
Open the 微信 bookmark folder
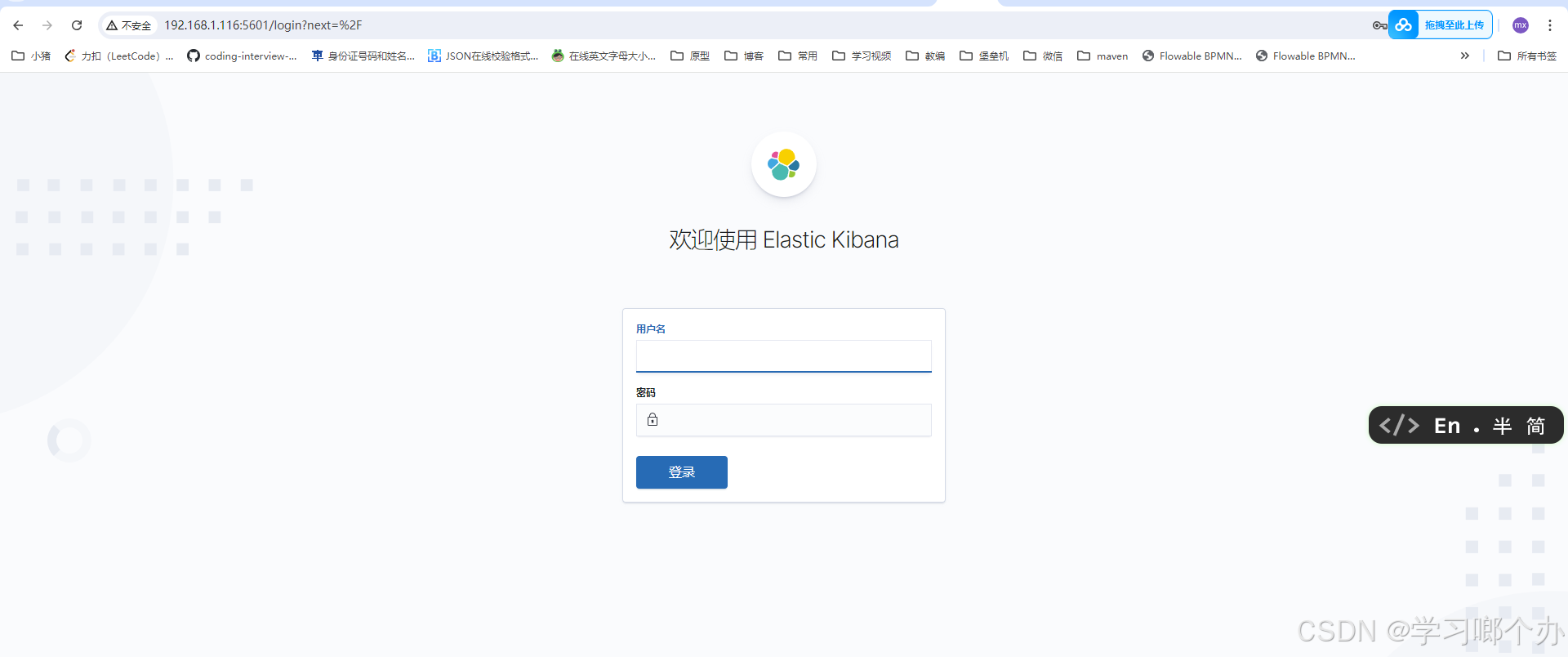pos(1043,56)
